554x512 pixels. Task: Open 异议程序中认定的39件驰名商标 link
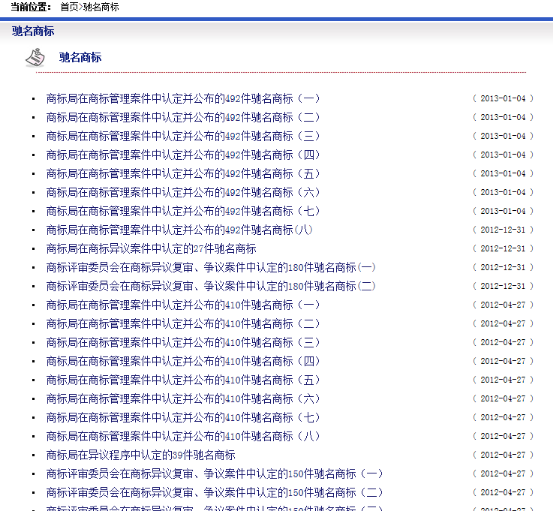click(141, 455)
